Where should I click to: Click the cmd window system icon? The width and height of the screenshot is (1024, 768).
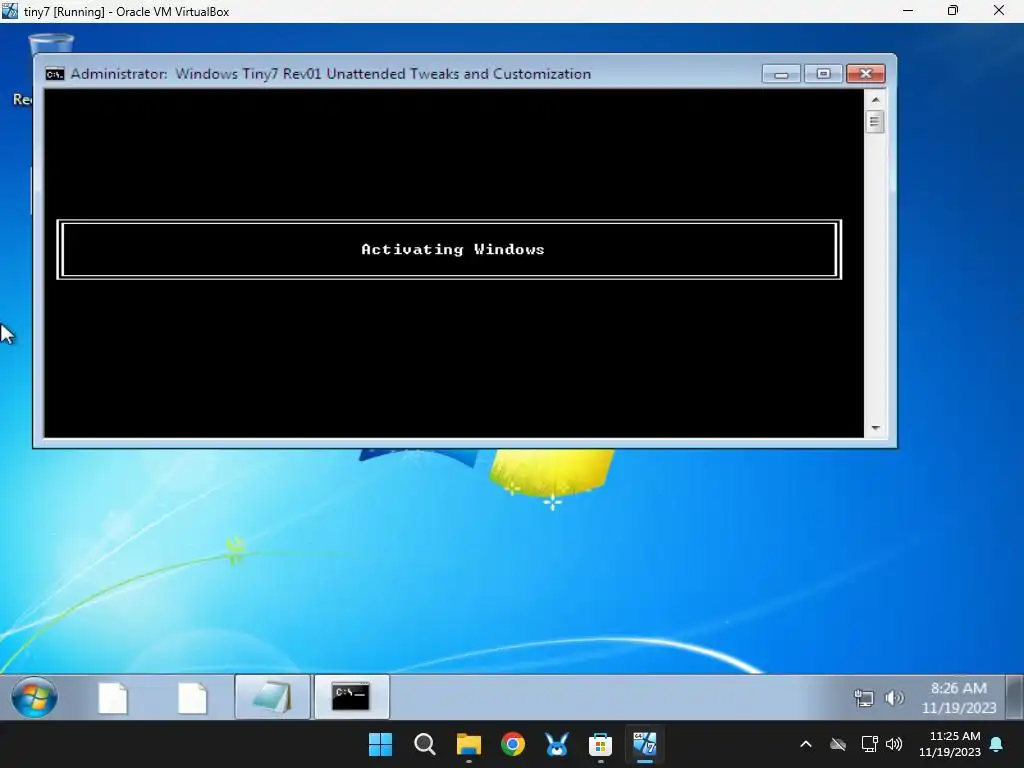(55, 74)
